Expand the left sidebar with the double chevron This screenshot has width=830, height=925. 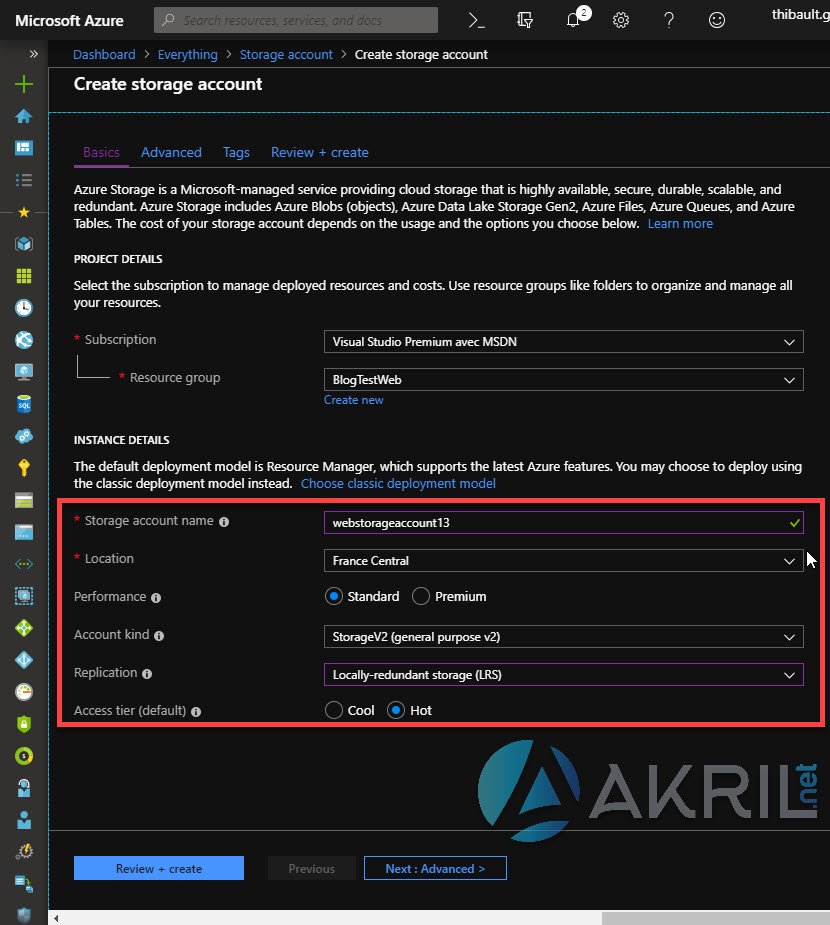coord(34,54)
